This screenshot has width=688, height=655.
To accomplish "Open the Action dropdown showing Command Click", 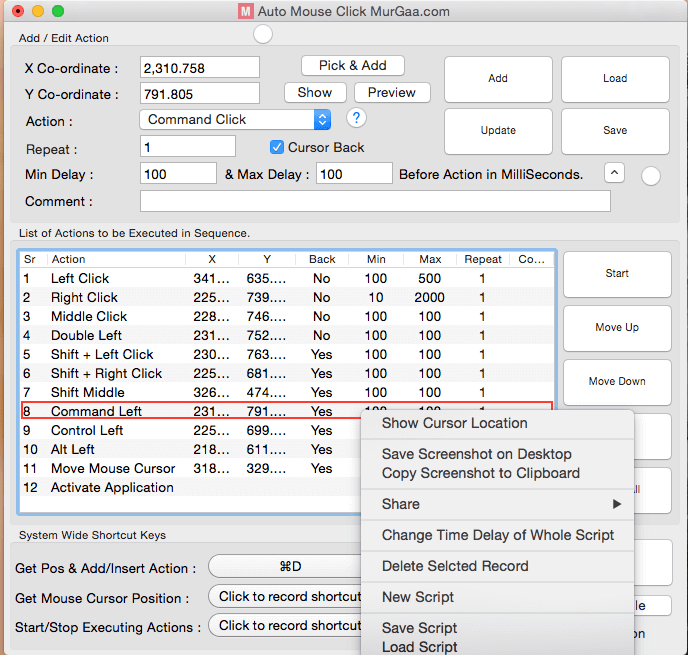I will pyautogui.click(x=235, y=119).
